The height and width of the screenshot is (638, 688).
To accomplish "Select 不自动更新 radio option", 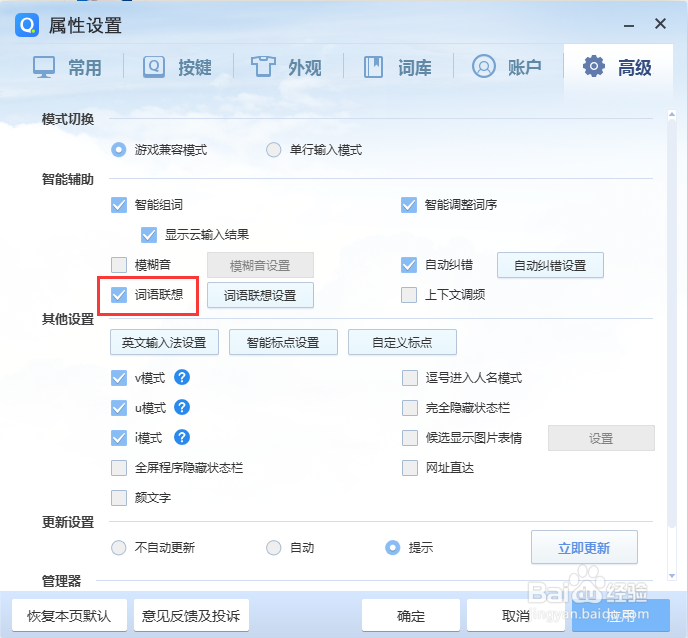I will [x=118, y=548].
